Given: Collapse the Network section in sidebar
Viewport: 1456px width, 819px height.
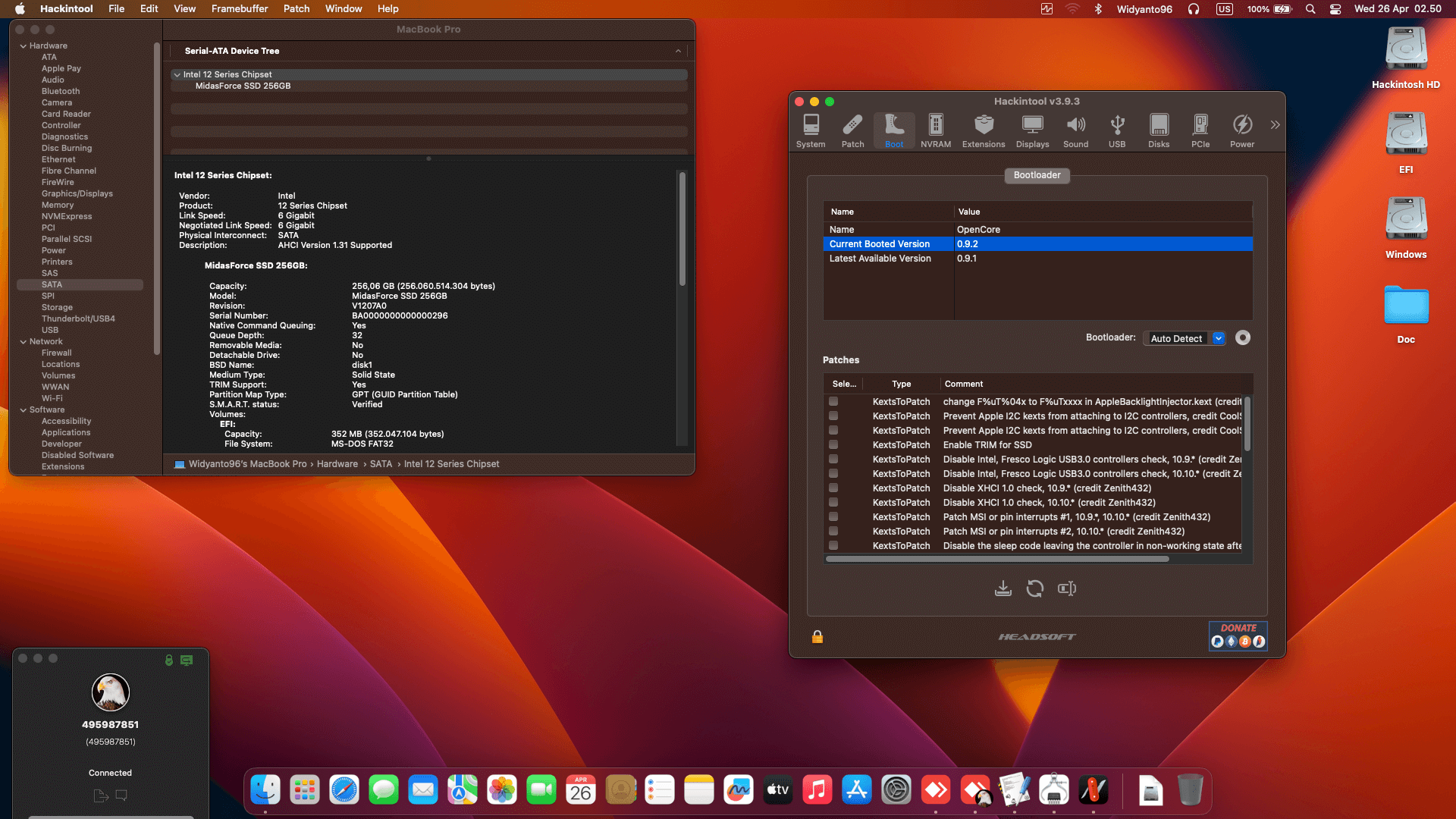Looking at the screenshot, I should (23, 342).
